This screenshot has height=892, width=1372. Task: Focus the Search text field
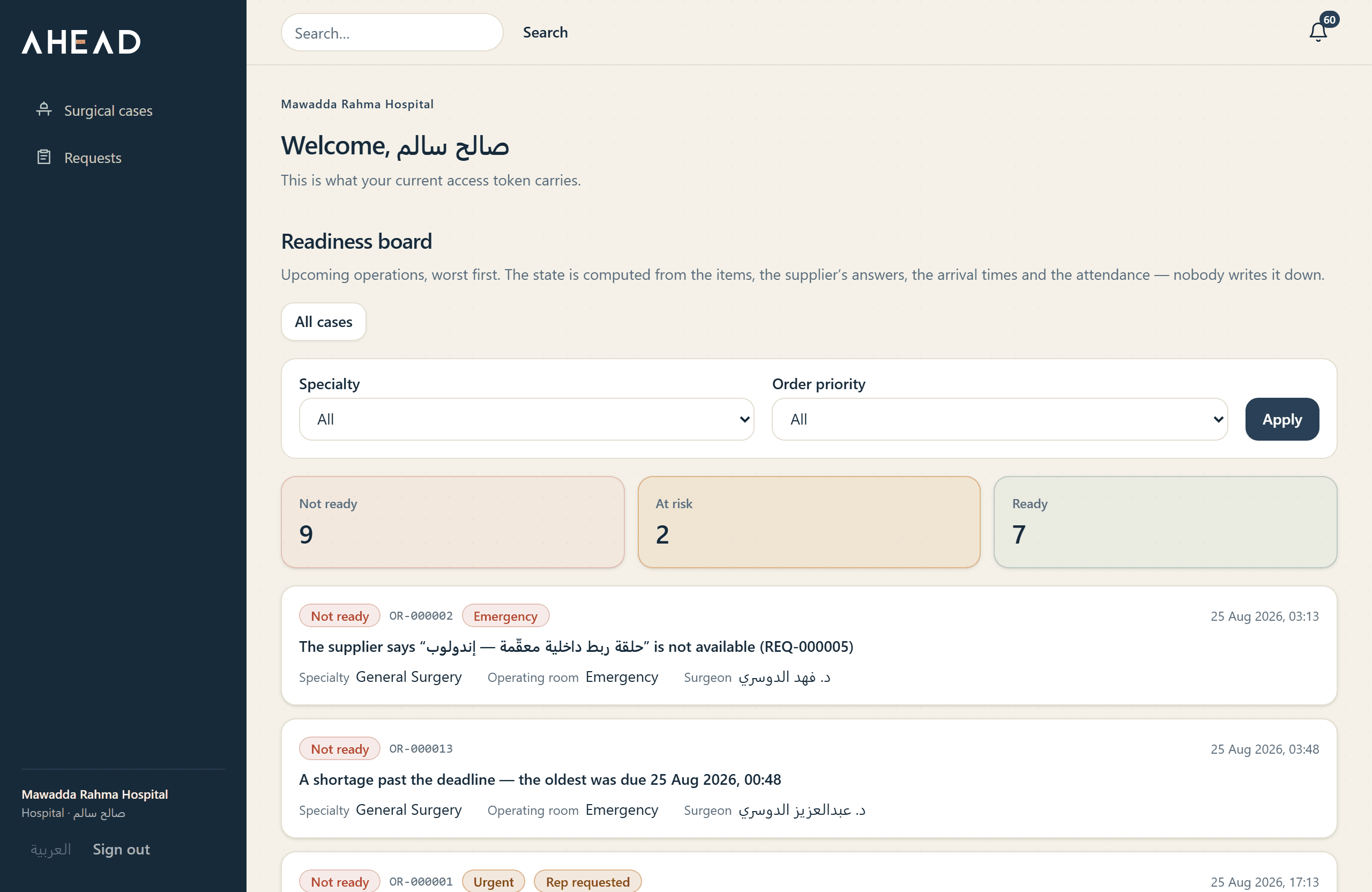click(x=392, y=33)
